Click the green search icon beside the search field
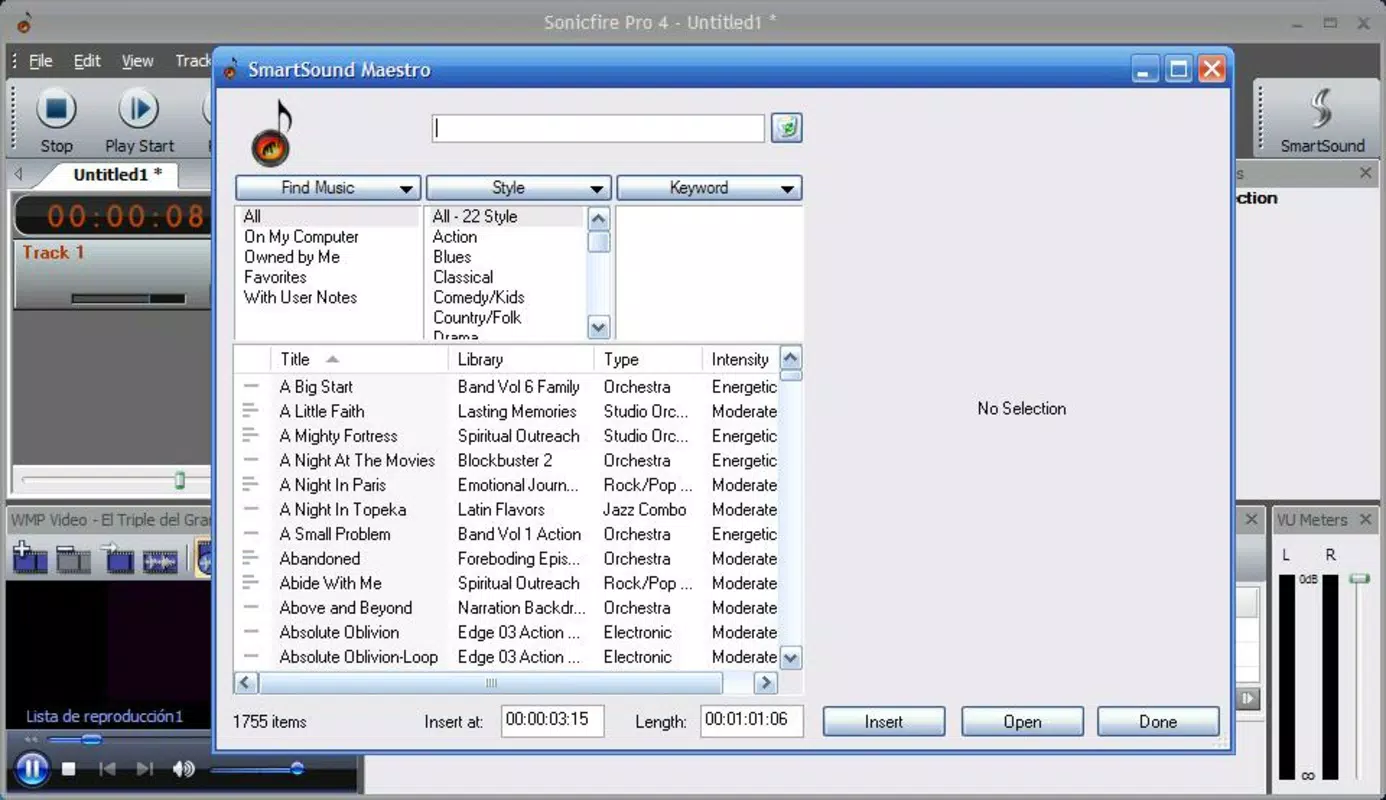1386x800 pixels. pos(787,128)
